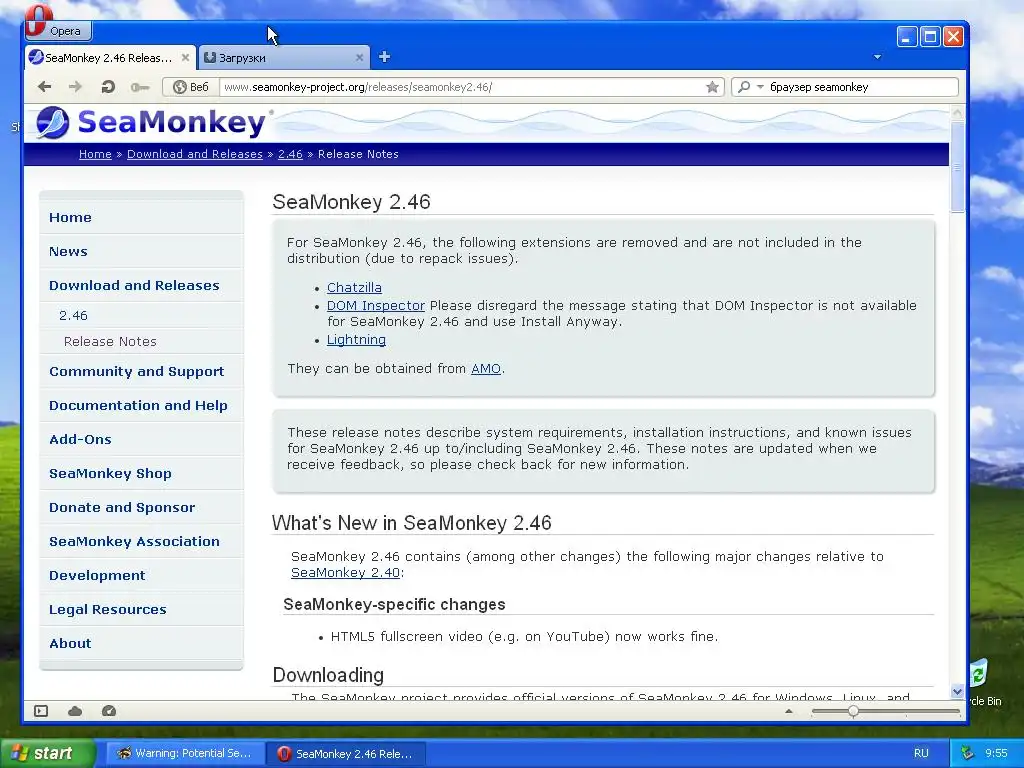The height and width of the screenshot is (768, 1024).
Task: Click the RU language indicator
Action: pos(921,754)
